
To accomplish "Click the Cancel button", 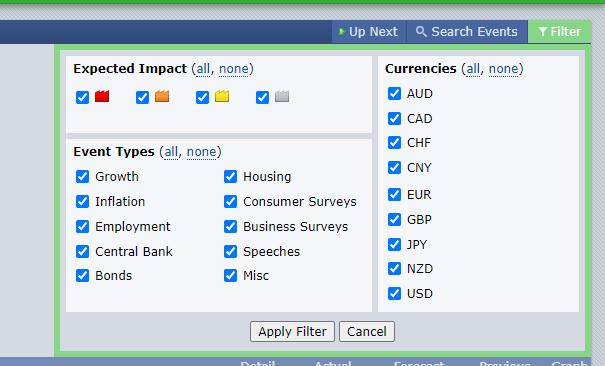I will click(x=367, y=332).
